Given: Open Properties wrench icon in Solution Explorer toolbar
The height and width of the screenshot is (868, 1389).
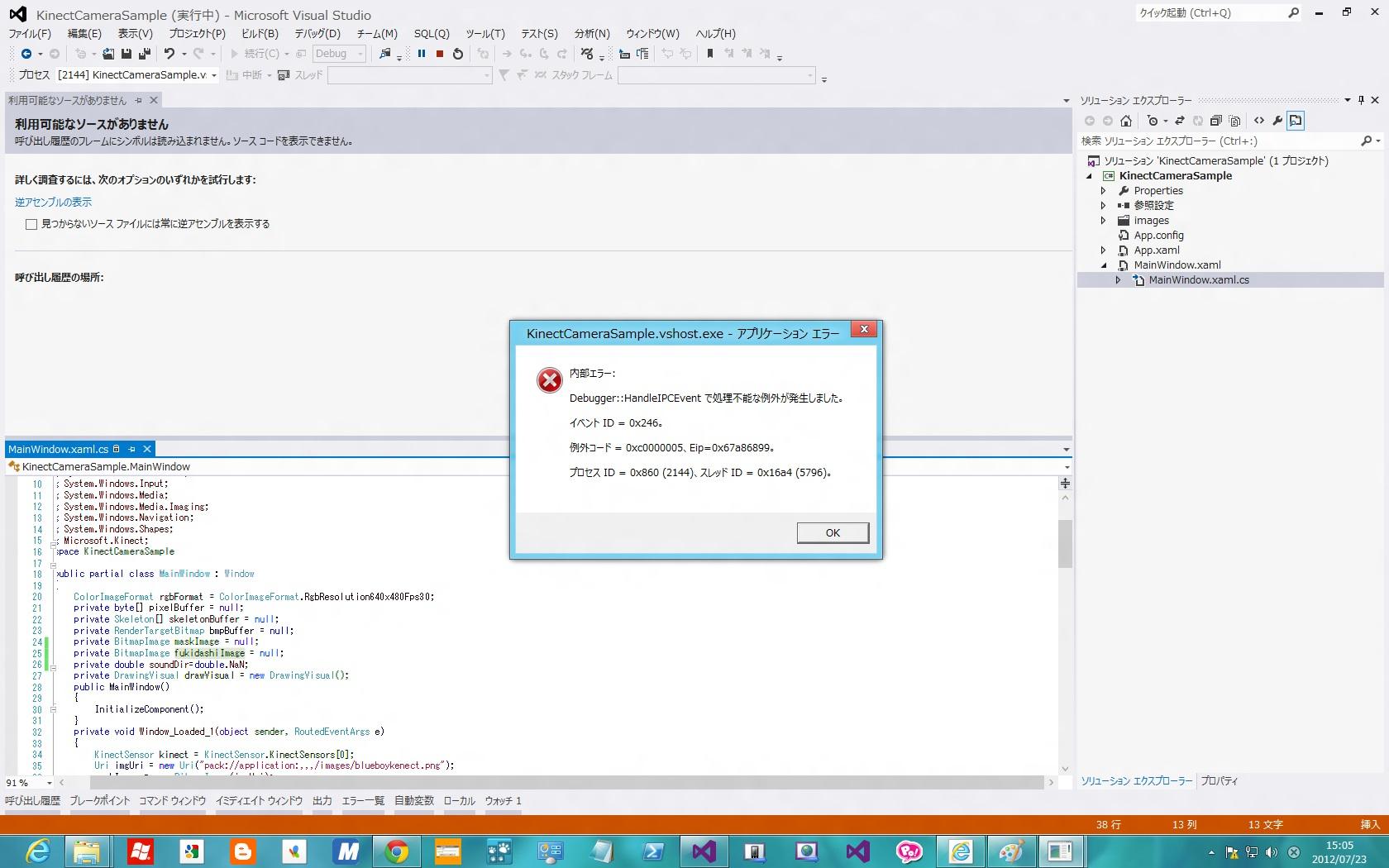Looking at the screenshot, I should 1277,121.
